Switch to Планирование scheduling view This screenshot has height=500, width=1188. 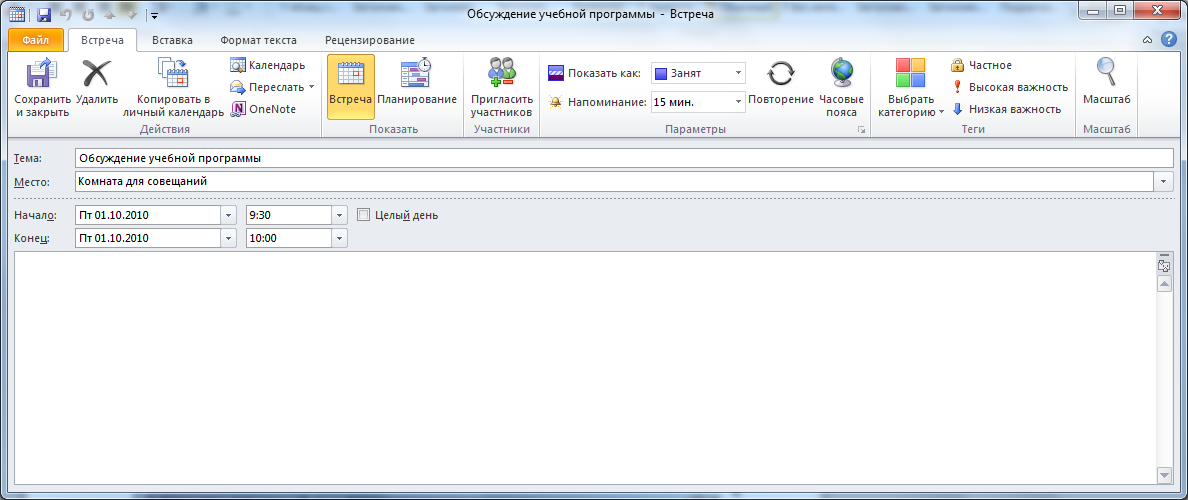click(417, 86)
